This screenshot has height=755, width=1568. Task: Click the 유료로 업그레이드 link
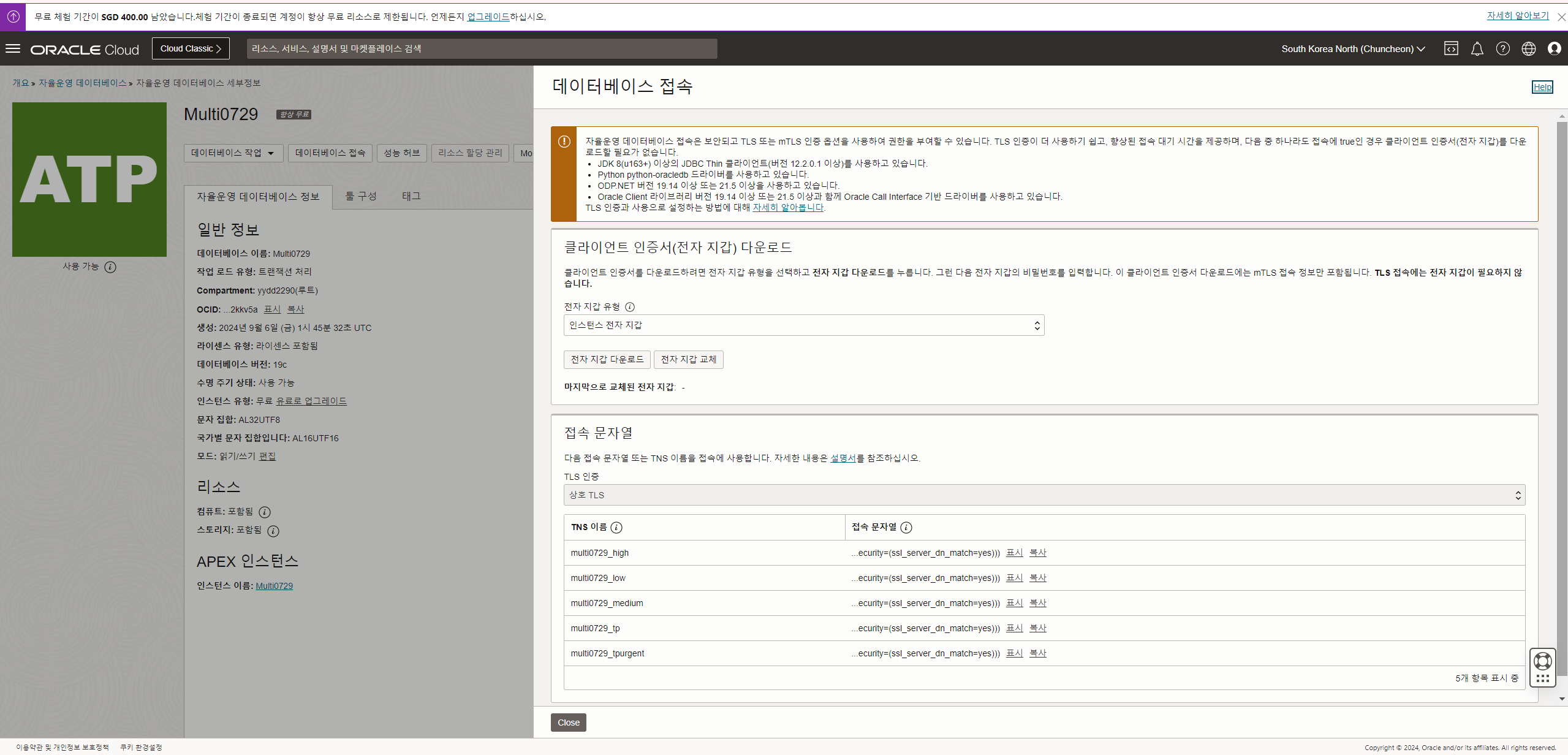311,401
